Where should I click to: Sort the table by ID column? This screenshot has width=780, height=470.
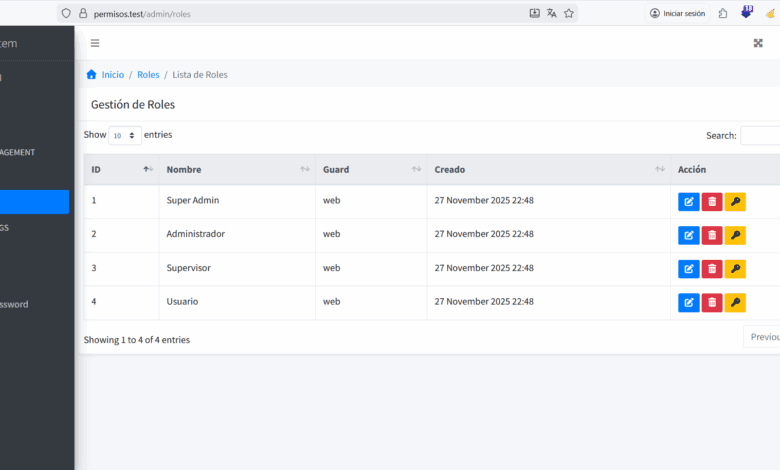point(120,170)
